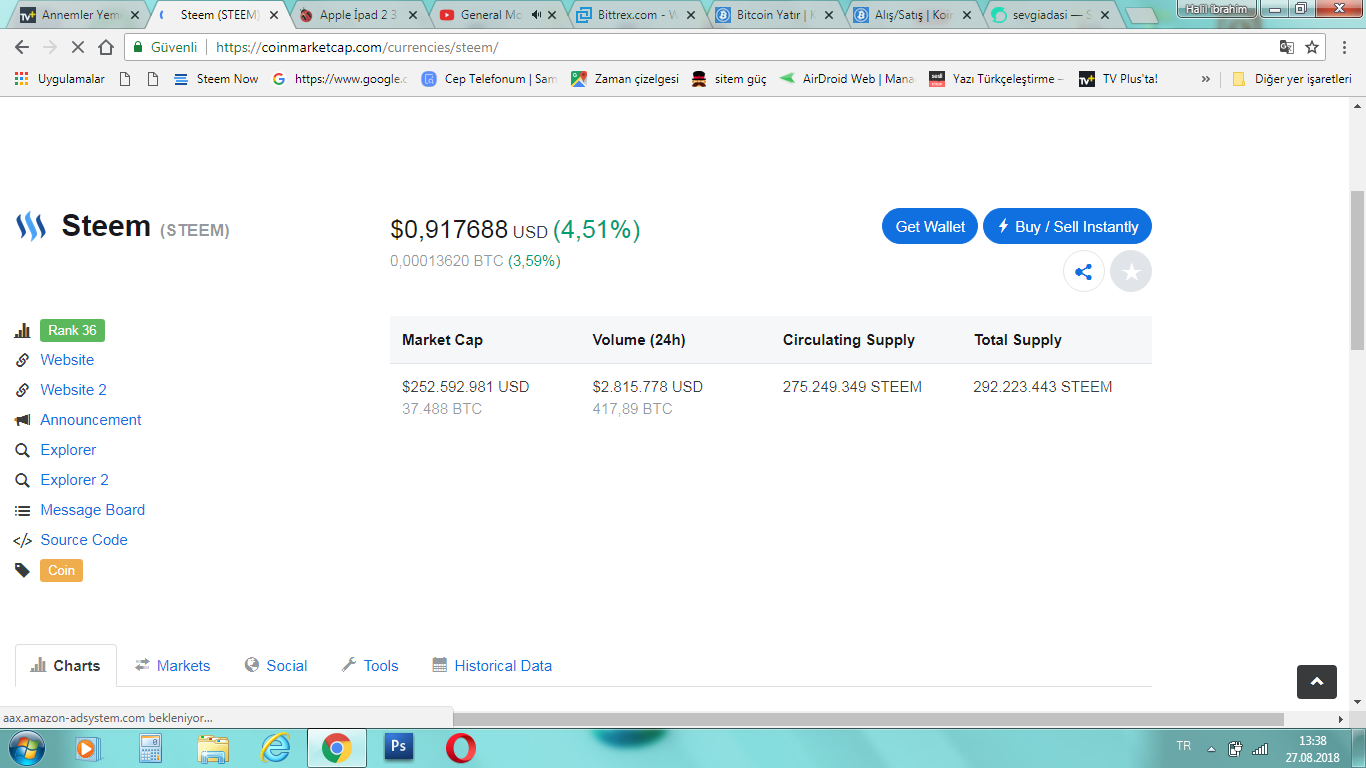
Task: Click Buy / Sell Instantly
Action: pyautogui.click(x=1067, y=226)
